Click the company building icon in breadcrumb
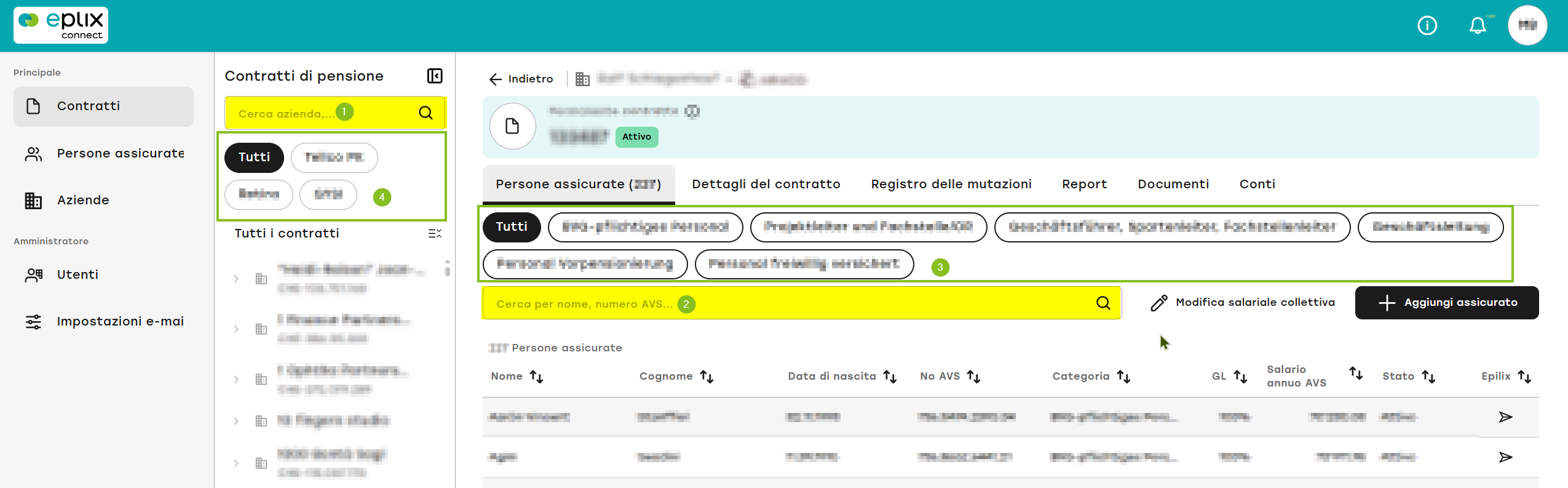Image resolution: width=1568 pixels, height=488 pixels. tap(582, 79)
